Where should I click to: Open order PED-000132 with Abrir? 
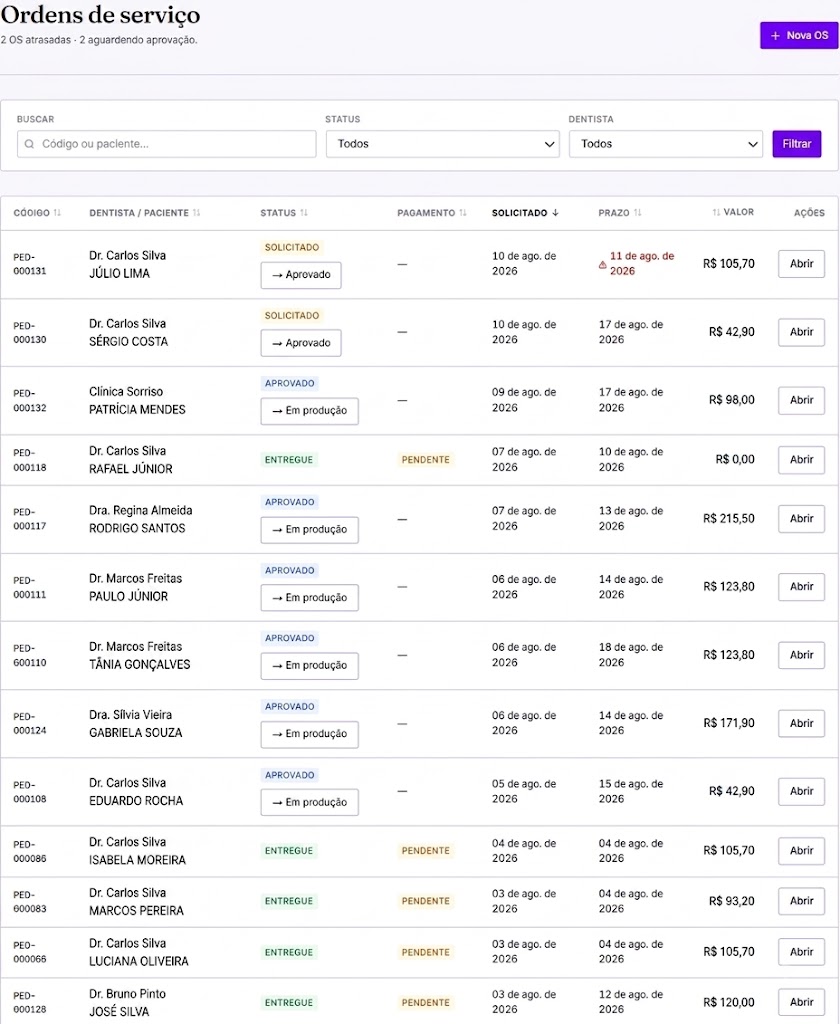tap(801, 400)
